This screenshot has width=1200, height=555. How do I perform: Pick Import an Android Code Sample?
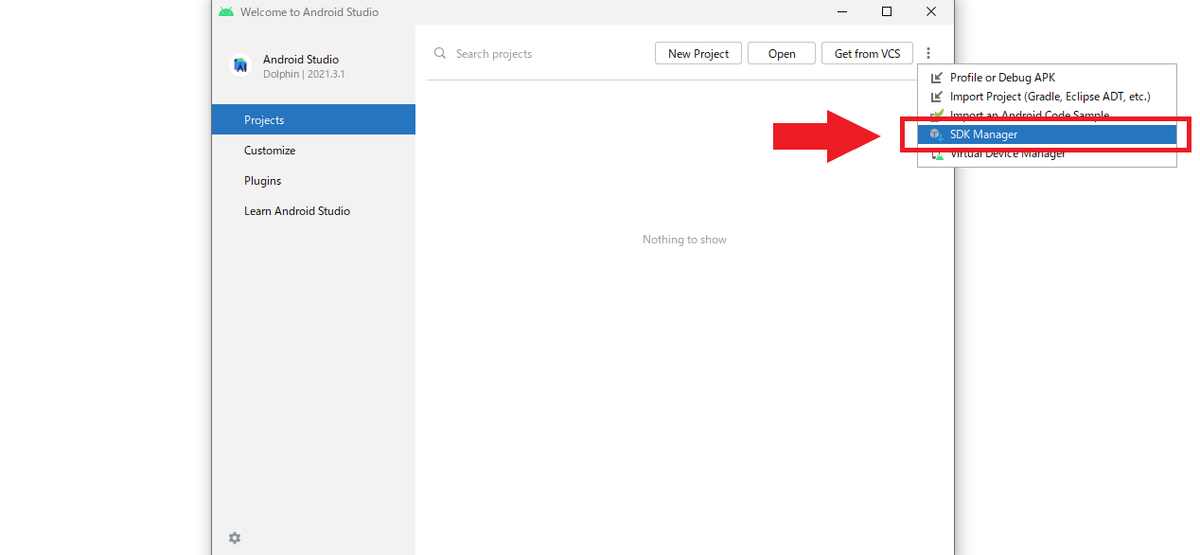(x=1047, y=116)
